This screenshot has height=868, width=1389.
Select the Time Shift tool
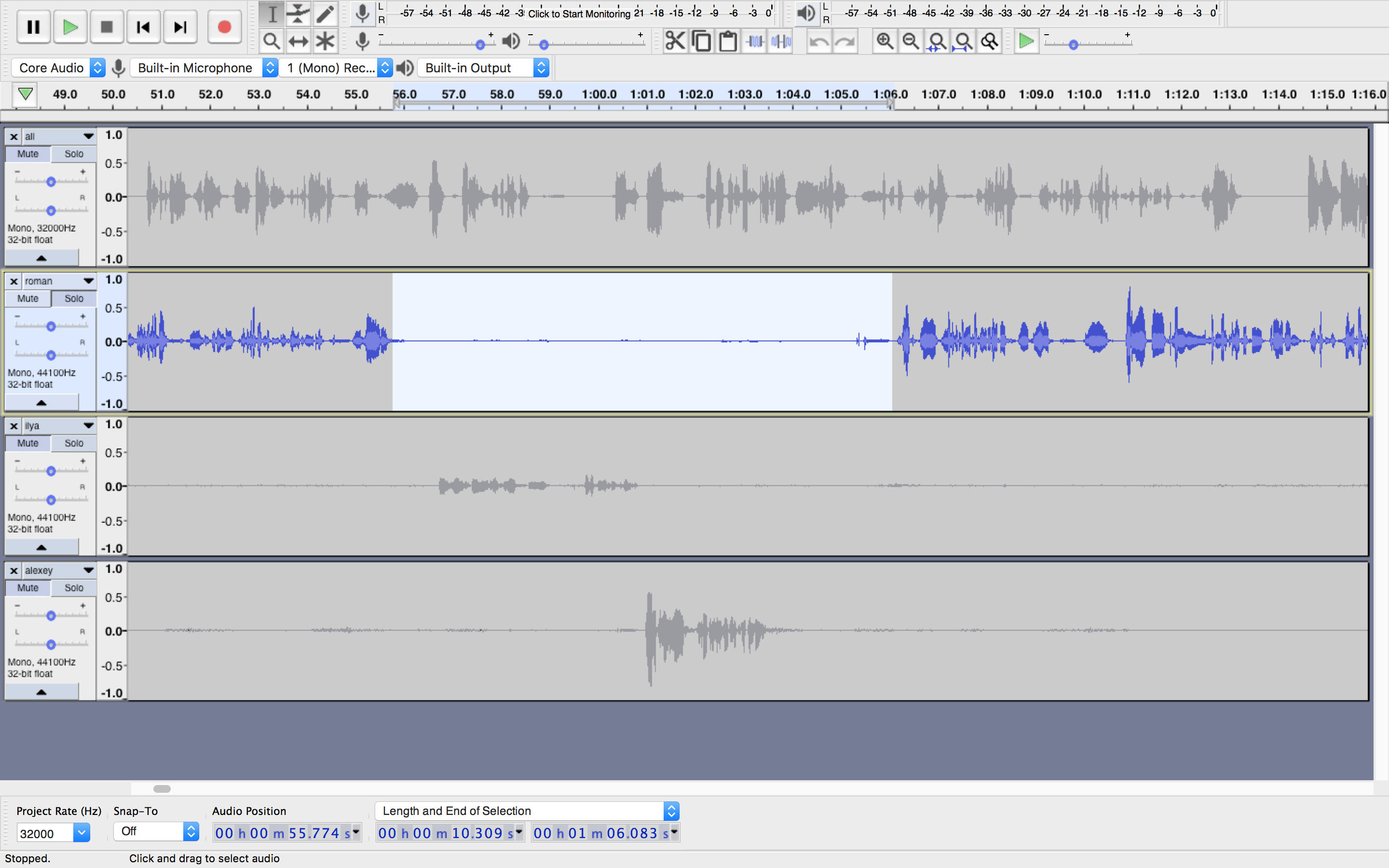pyautogui.click(x=298, y=41)
